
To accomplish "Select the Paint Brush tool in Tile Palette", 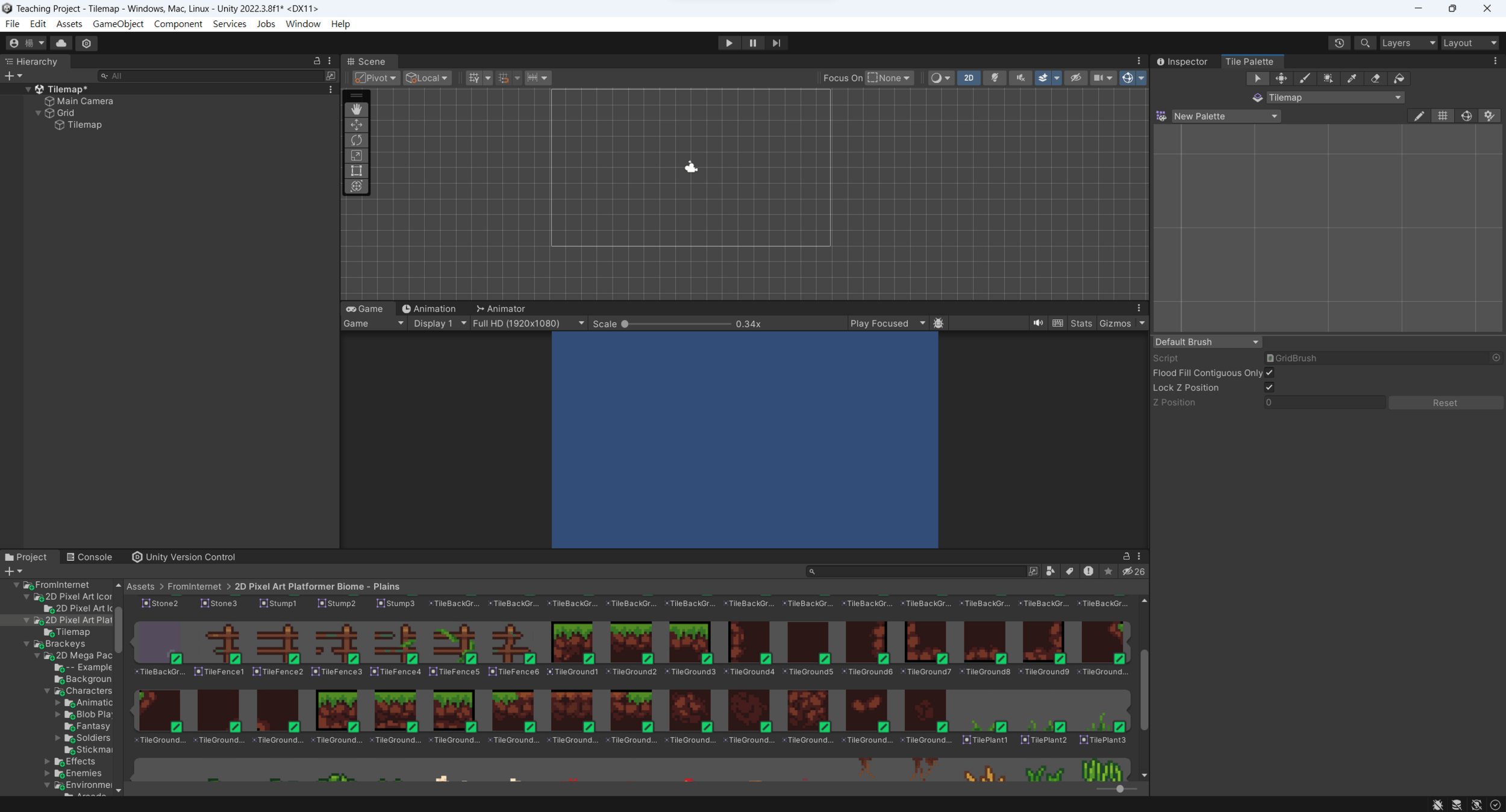I will [x=1304, y=78].
